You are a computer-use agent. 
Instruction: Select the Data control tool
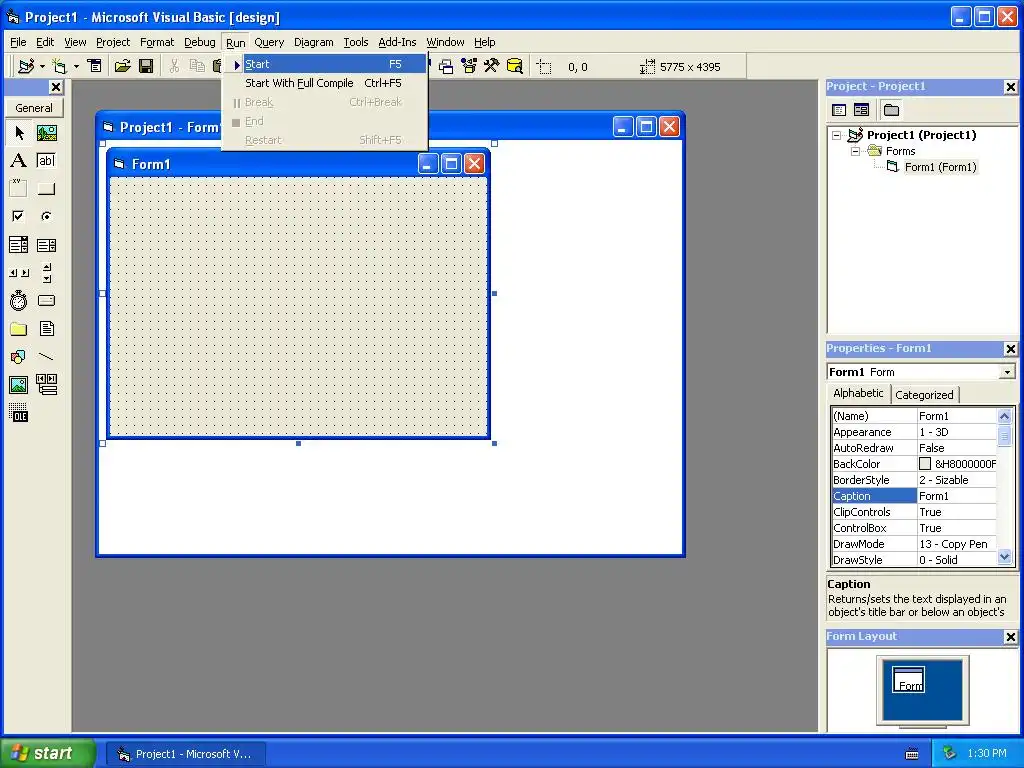[46, 385]
